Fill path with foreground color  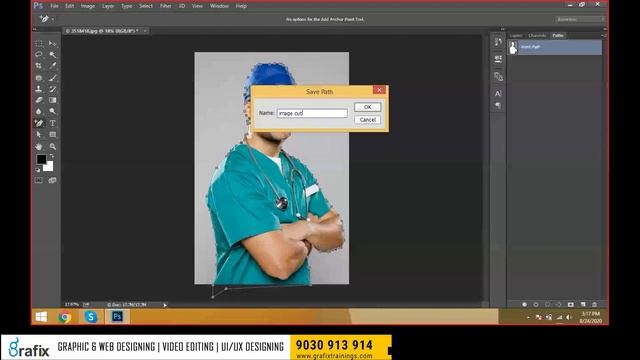pyautogui.click(x=524, y=304)
